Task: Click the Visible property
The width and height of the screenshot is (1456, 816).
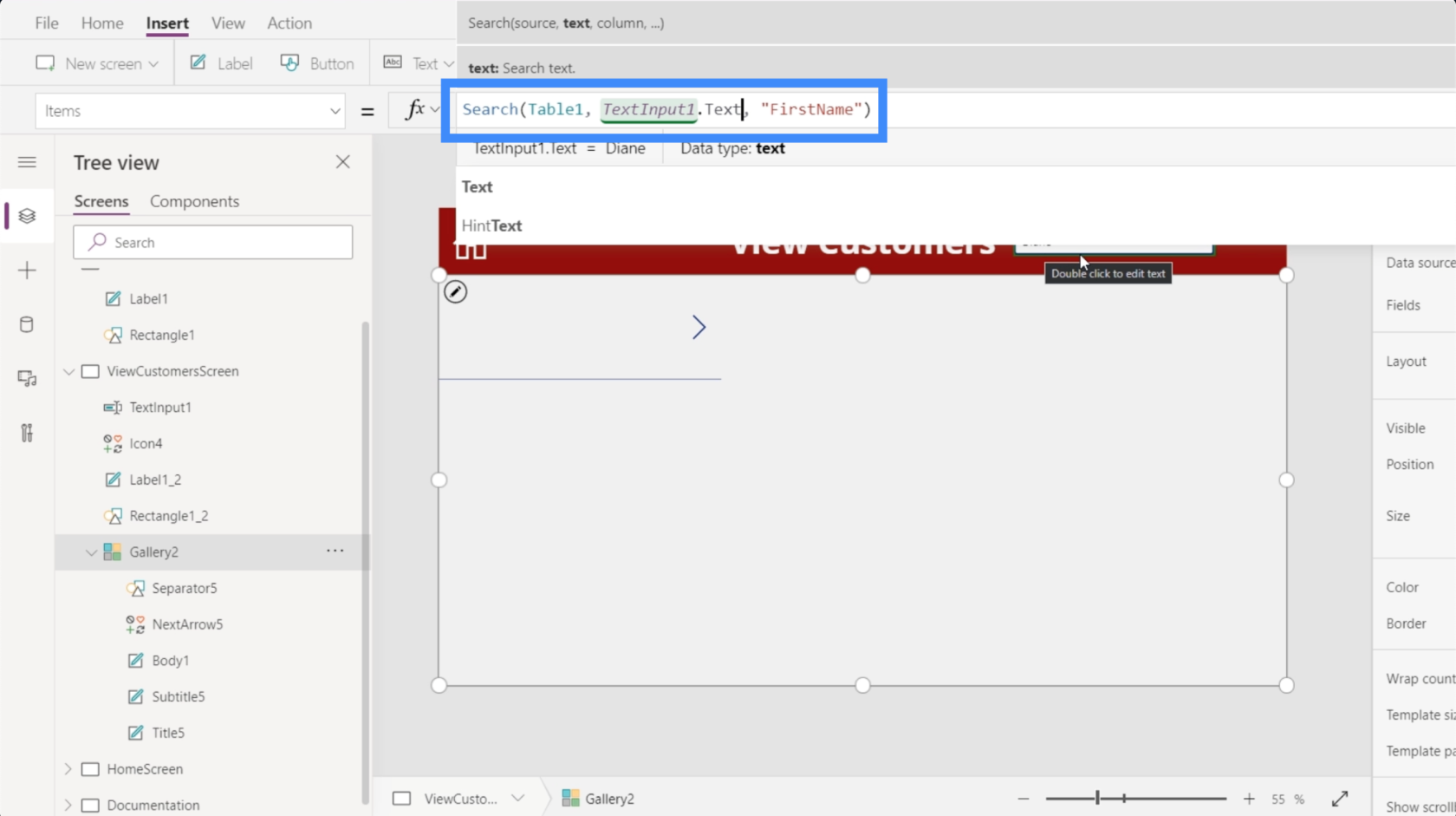Action: [x=1406, y=428]
